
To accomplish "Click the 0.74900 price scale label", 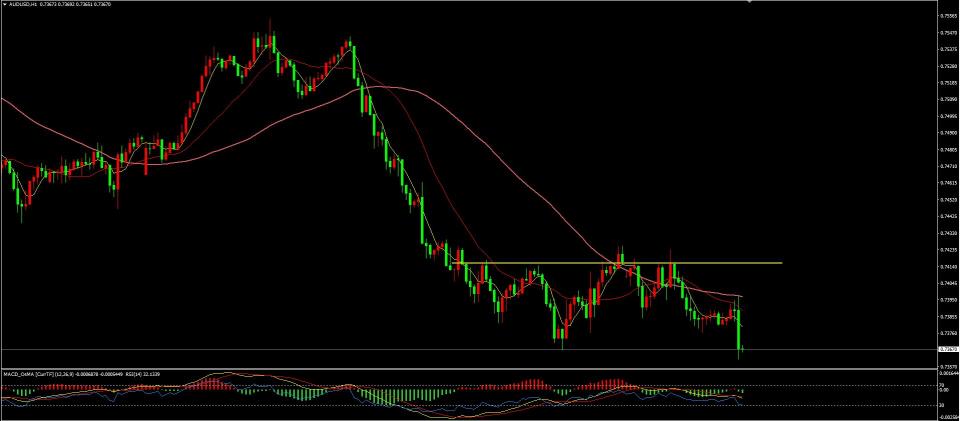I will point(948,132).
